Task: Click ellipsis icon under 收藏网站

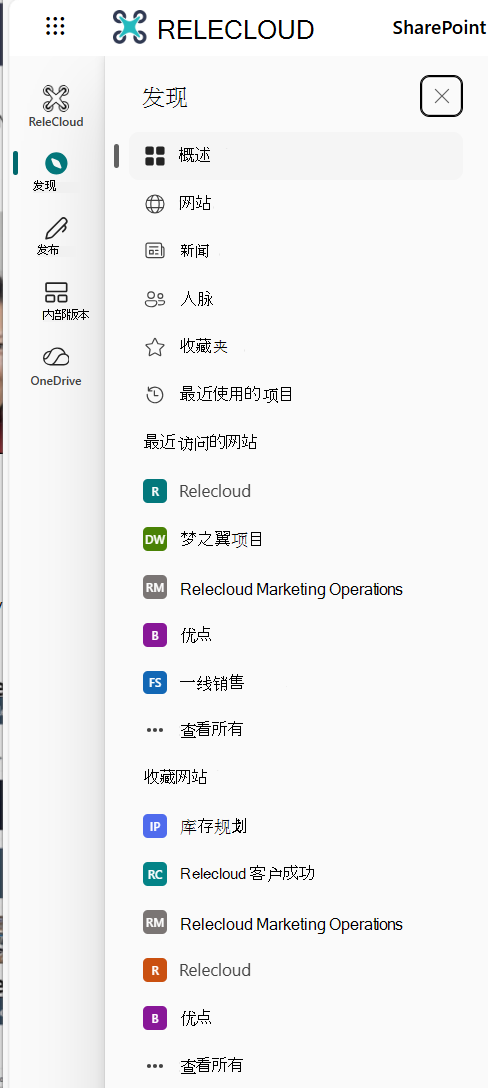Action: (155, 1066)
